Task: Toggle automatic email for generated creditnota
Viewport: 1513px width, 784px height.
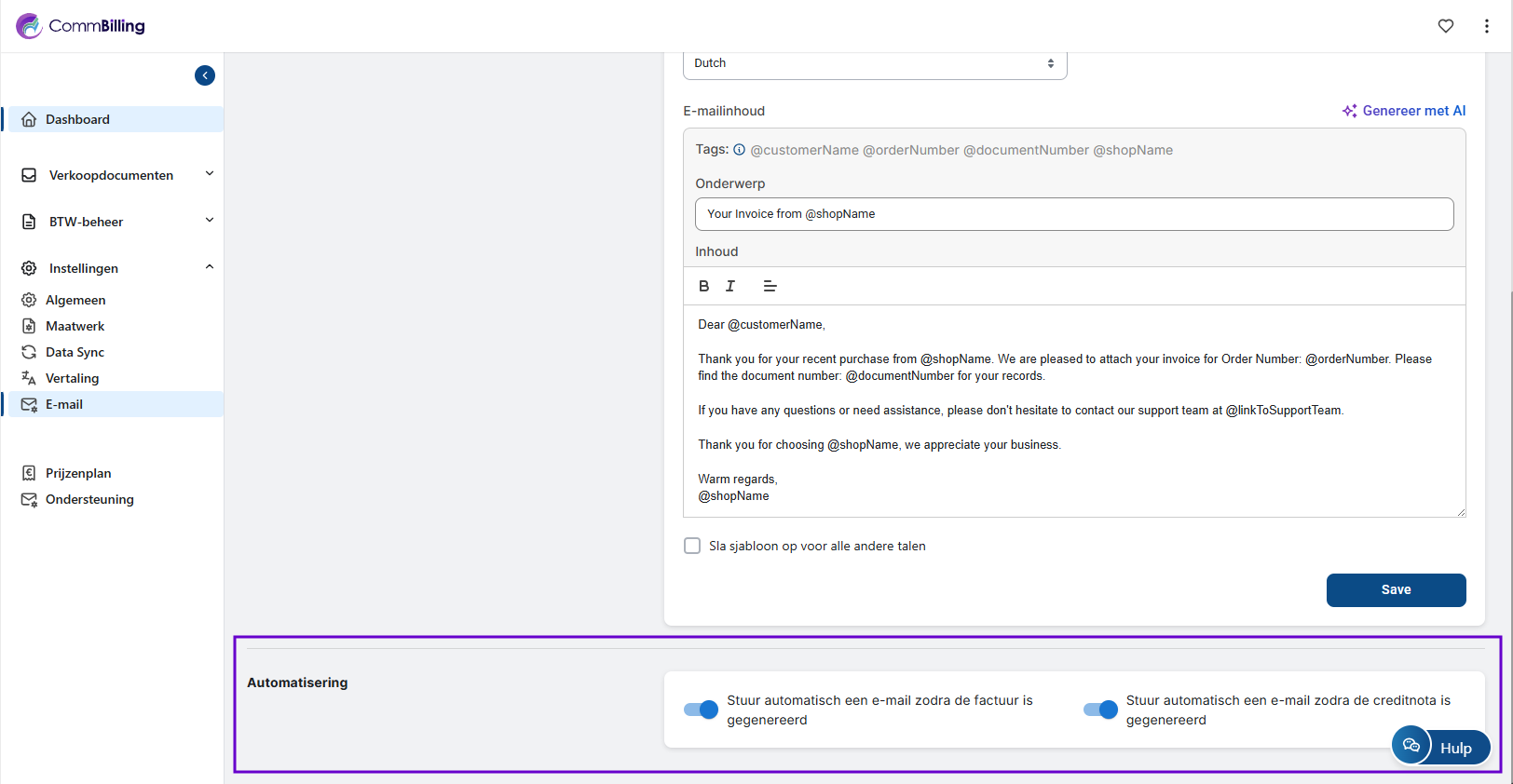Action: [1100, 710]
